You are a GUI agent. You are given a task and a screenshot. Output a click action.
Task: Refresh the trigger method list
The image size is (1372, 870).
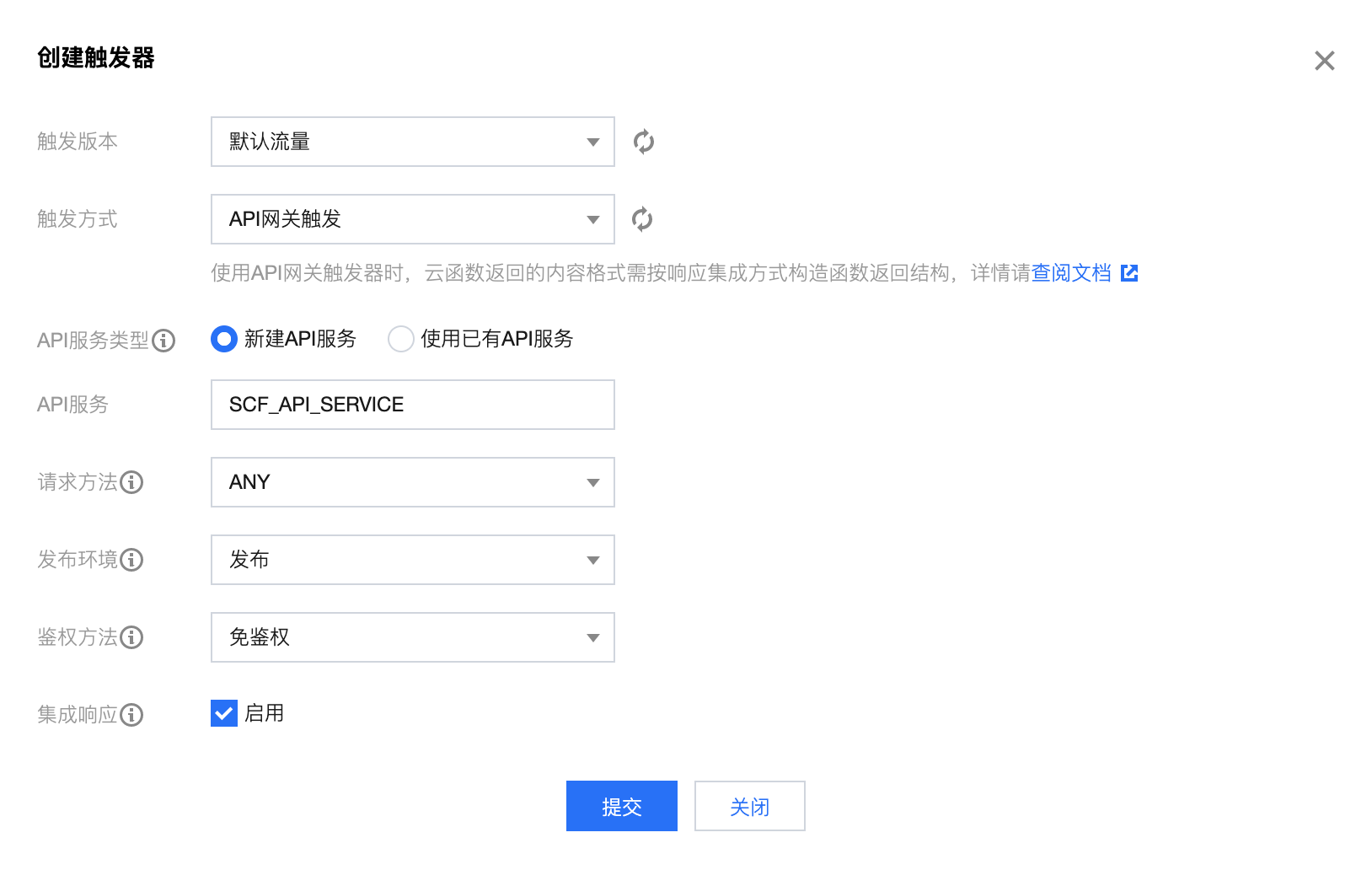tap(642, 219)
